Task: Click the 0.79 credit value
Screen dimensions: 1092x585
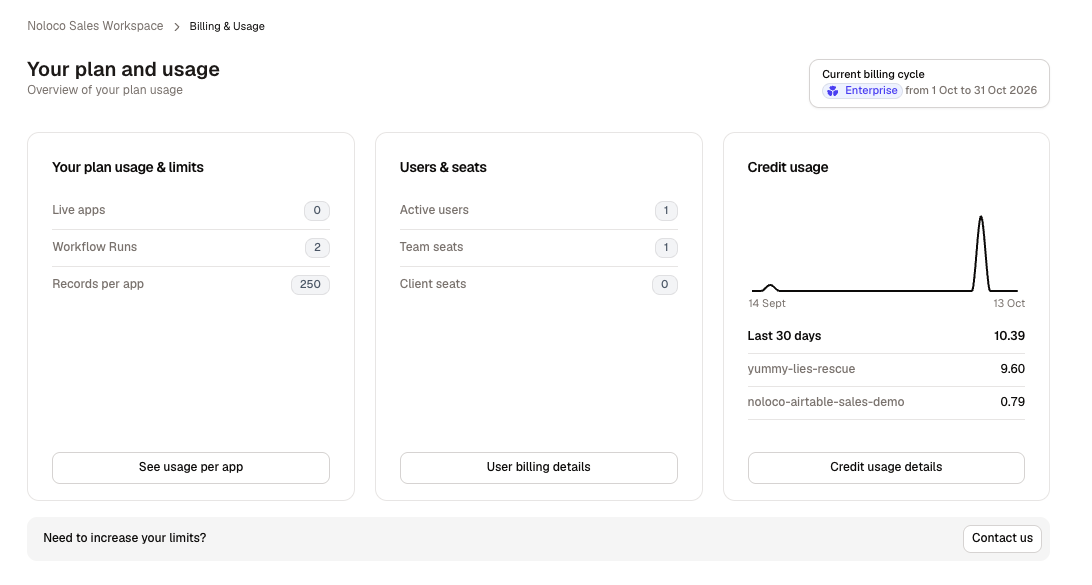Action: (x=1013, y=402)
